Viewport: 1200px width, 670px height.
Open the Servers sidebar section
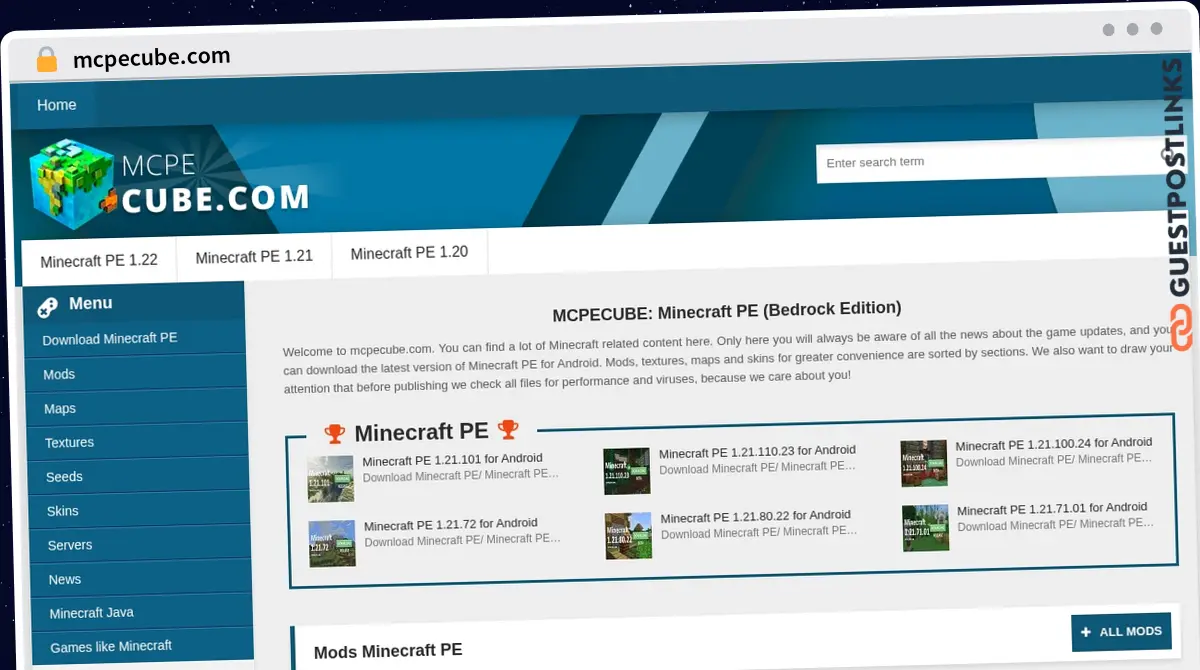tap(140, 545)
